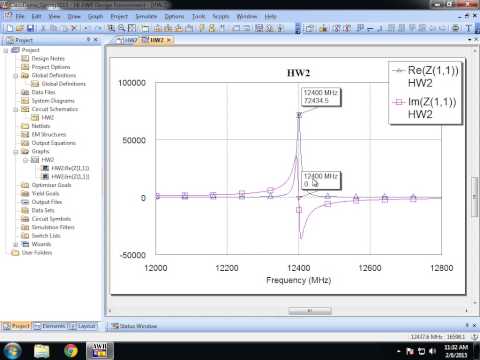This screenshot has width=480, height=360.
Task: Select Yield Goals in the tree
Action: coord(45,193)
